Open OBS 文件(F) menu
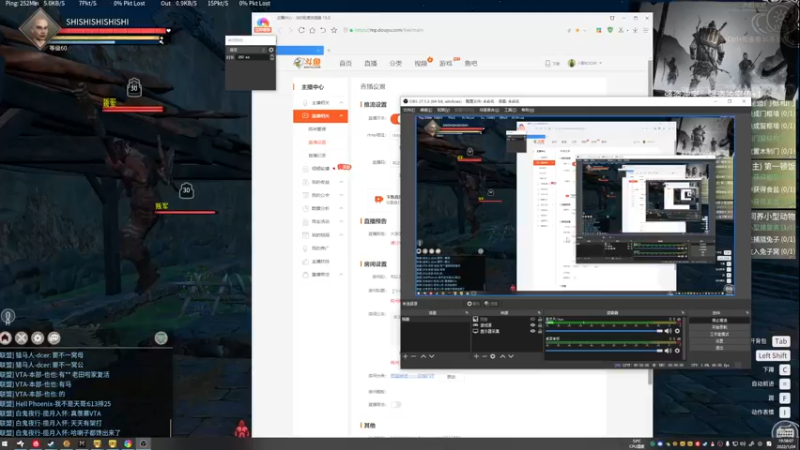This screenshot has height=450, width=800. [409, 110]
